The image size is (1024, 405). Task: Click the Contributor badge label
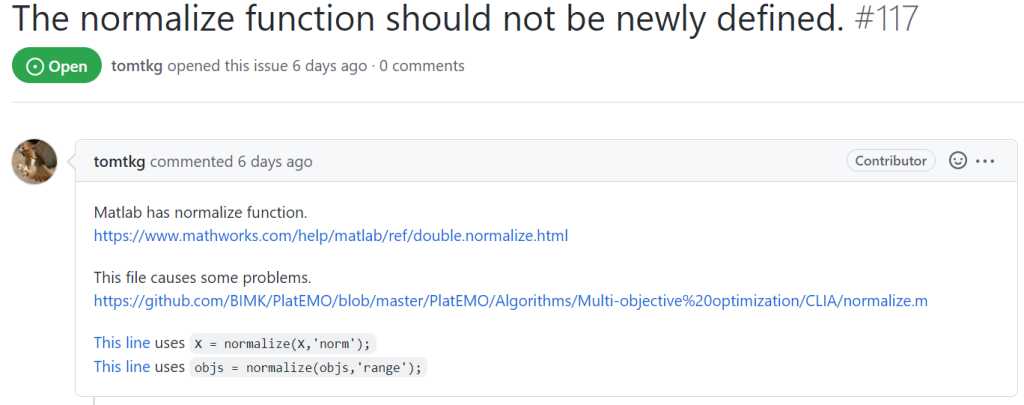tap(891, 161)
